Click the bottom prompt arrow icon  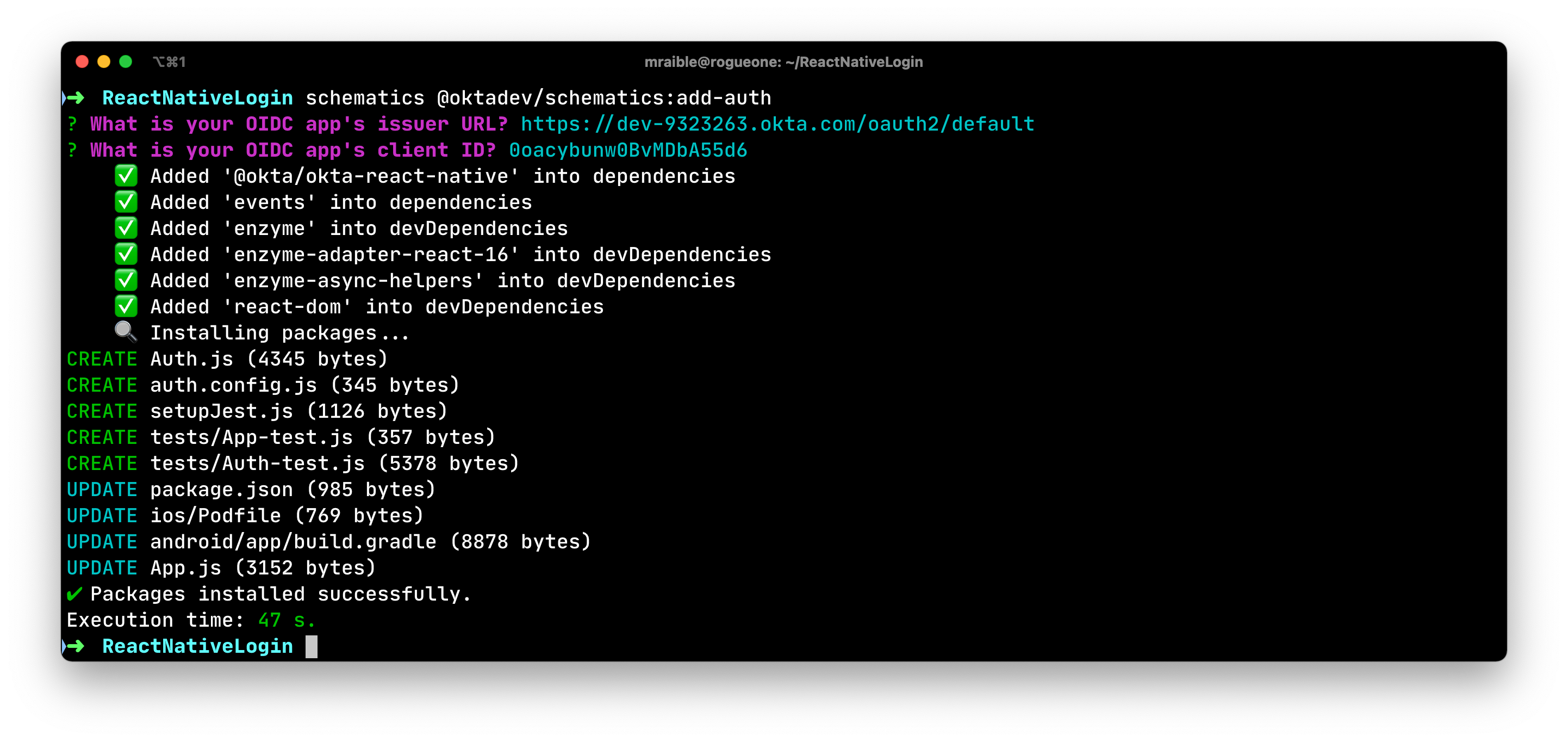(x=75, y=646)
